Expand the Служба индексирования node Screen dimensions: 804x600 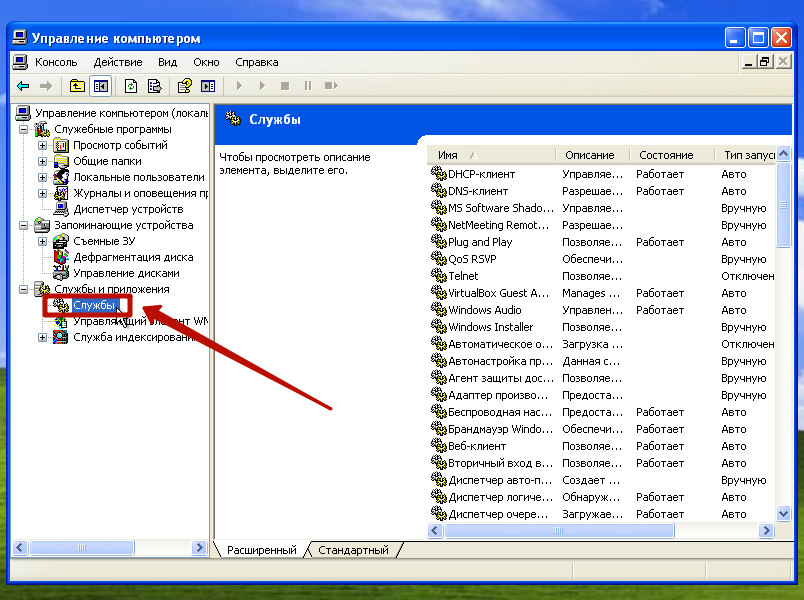(x=43, y=337)
